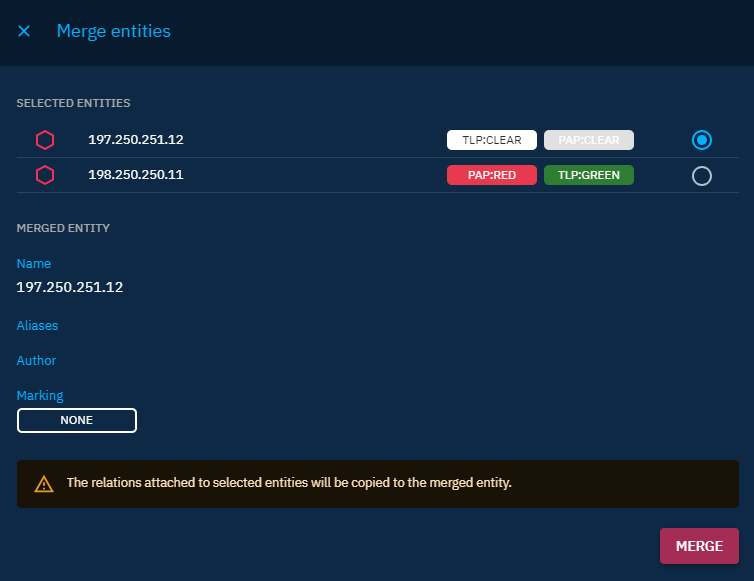Click the 197.250.251.12 entity row name
Image resolution: width=754 pixels, height=581 pixels.
[136, 139]
